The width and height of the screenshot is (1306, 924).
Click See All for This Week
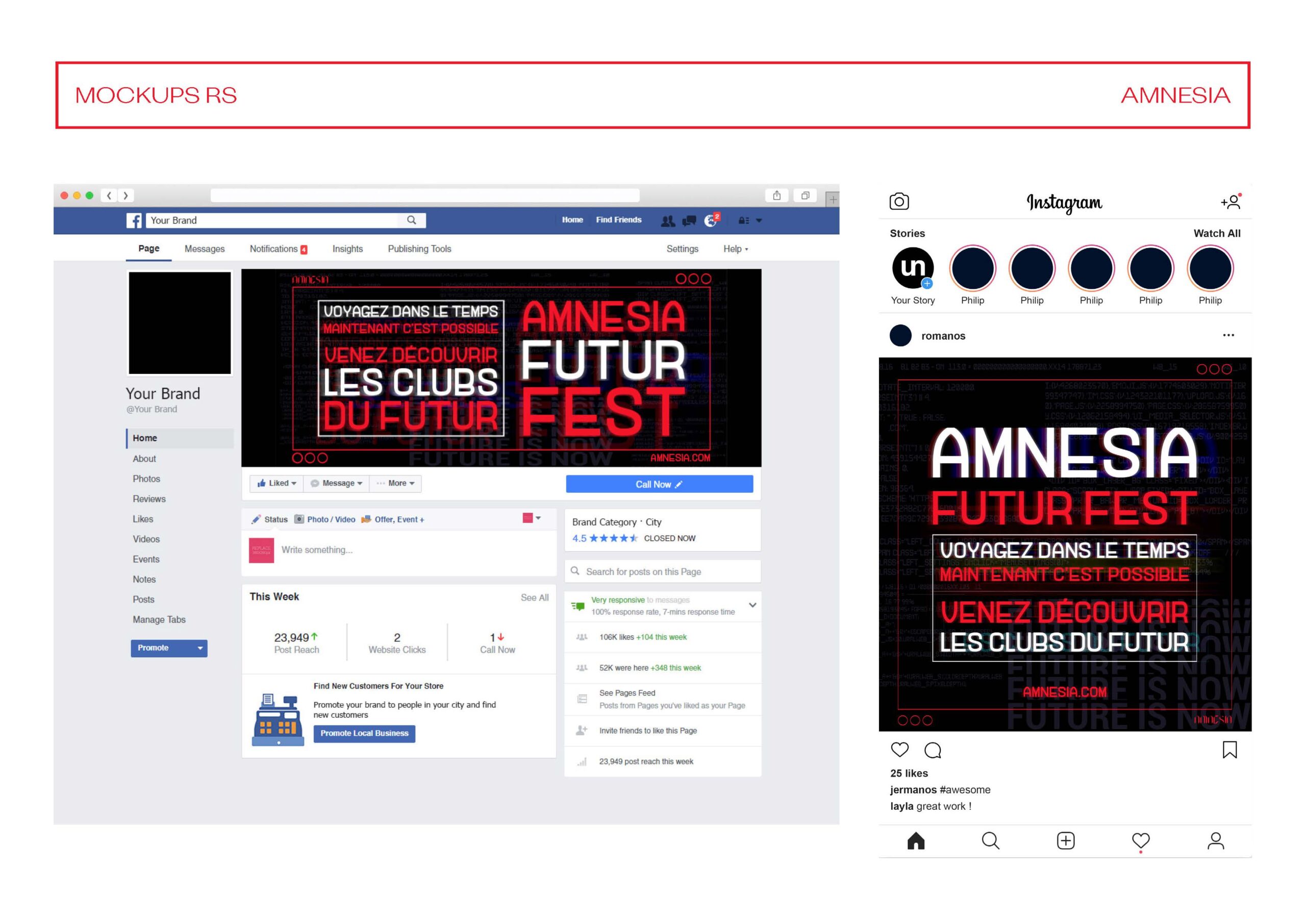[534, 597]
